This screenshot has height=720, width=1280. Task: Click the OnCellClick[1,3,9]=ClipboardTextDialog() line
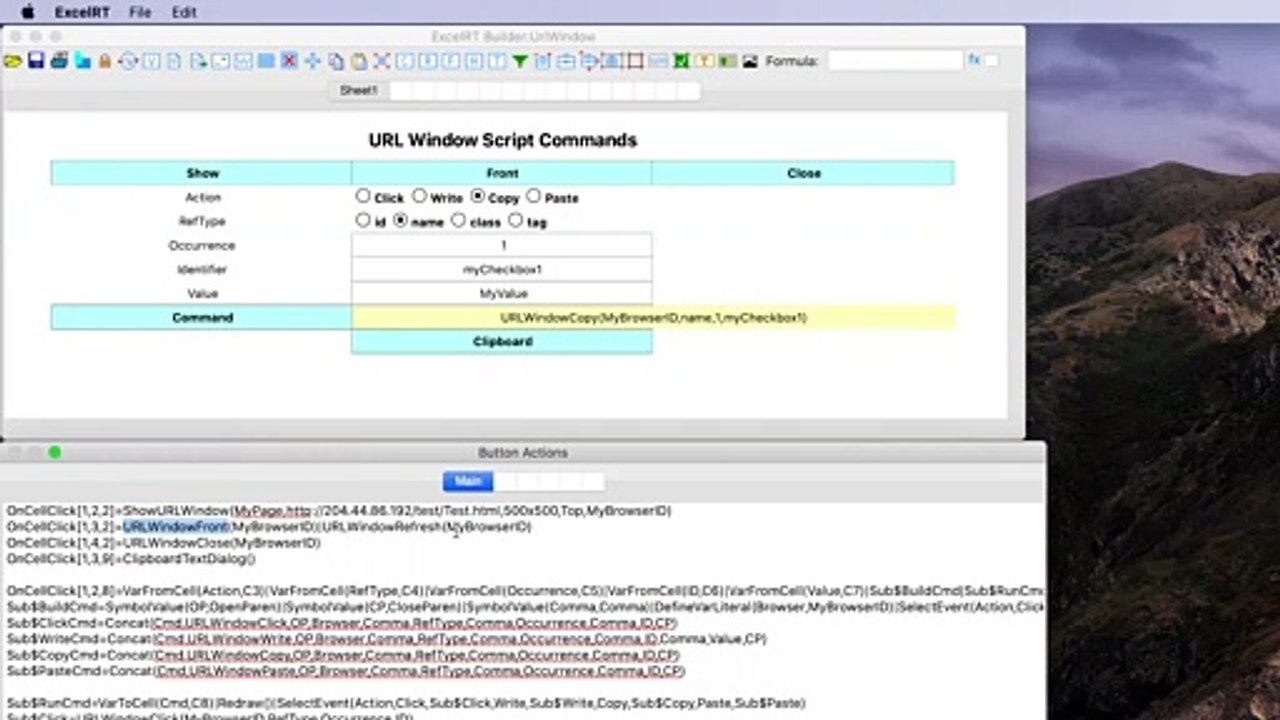pyautogui.click(x=131, y=559)
